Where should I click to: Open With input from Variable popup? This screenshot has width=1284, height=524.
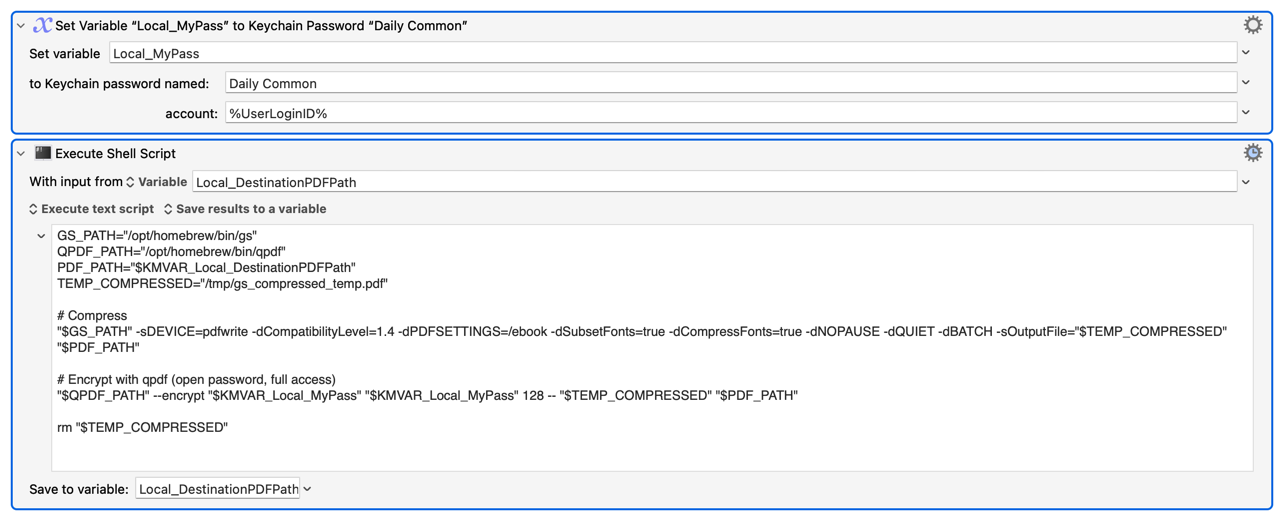[155, 182]
